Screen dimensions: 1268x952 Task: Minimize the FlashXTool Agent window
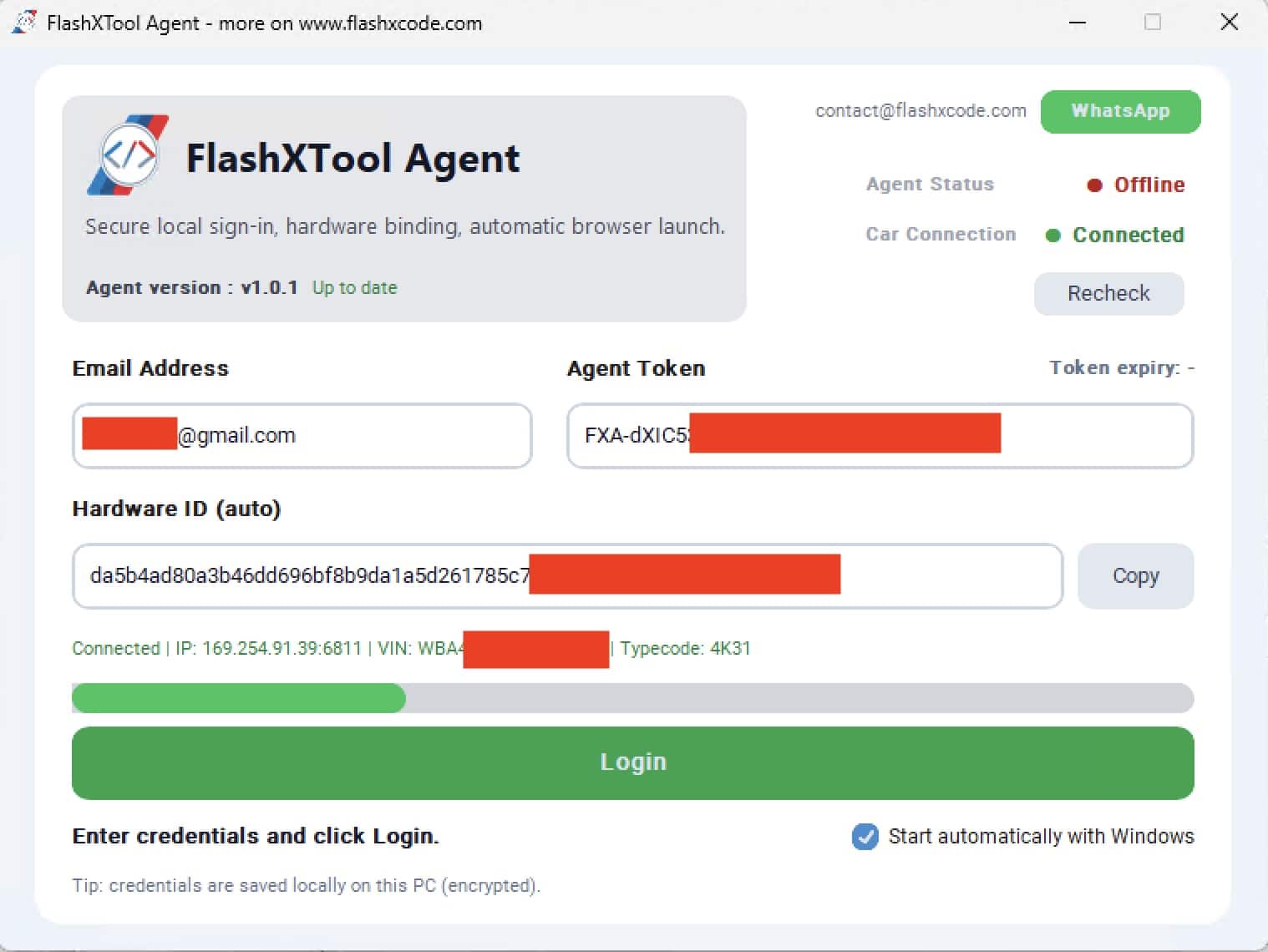tap(1078, 23)
